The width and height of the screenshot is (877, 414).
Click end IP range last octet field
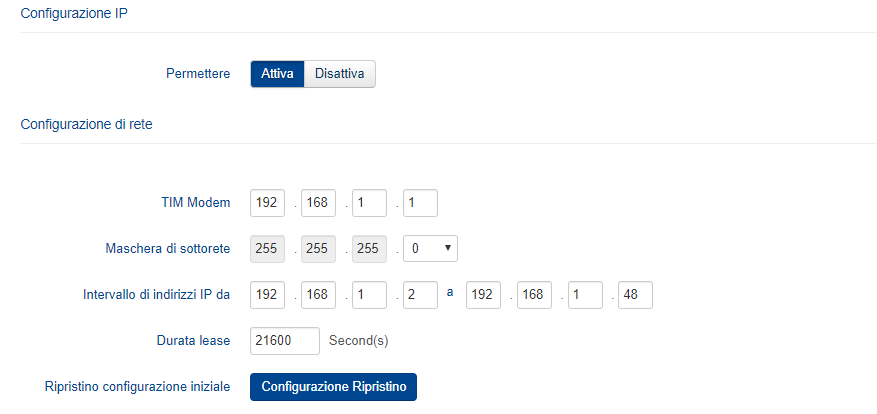(x=636, y=295)
